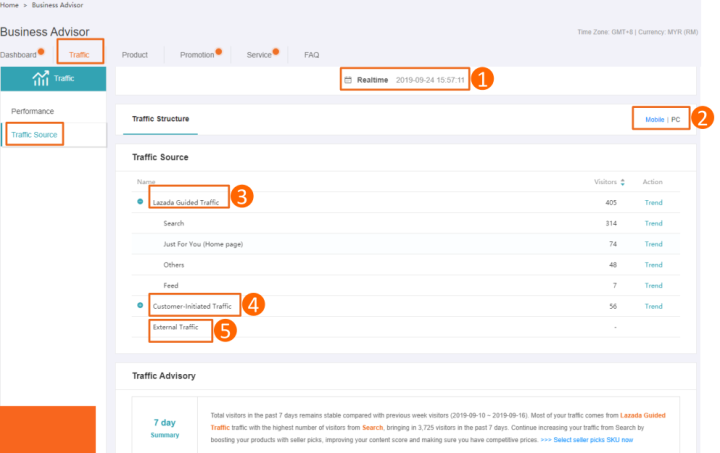Switch traffic view to Mobile

click(x=654, y=119)
